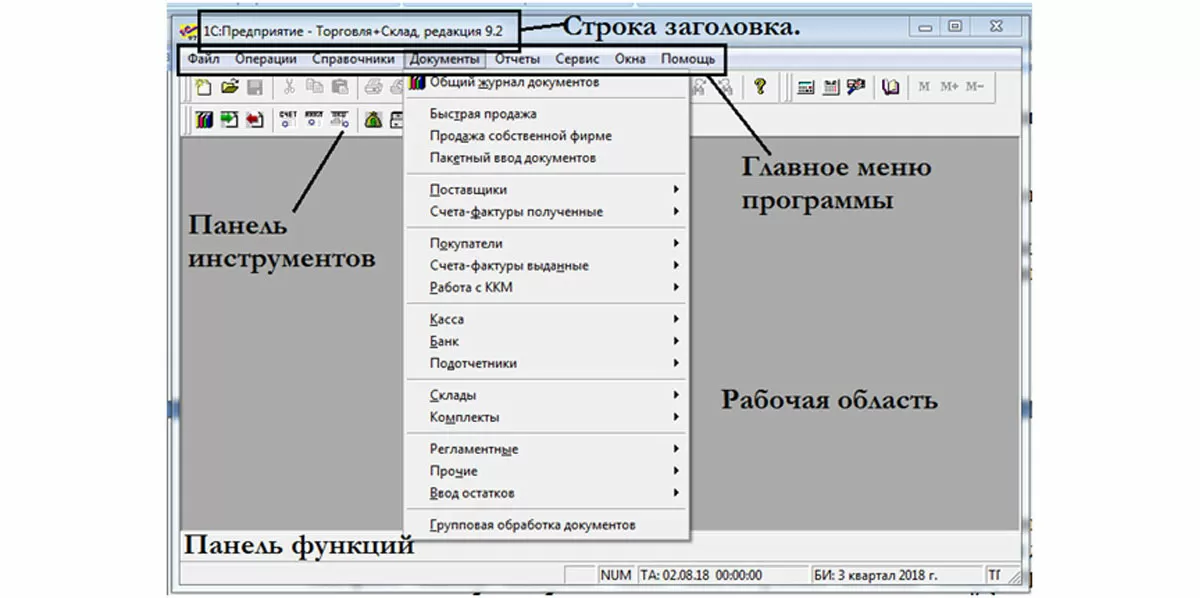Select Групповая обработка документов
1200x598 pixels.
pos(547,525)
